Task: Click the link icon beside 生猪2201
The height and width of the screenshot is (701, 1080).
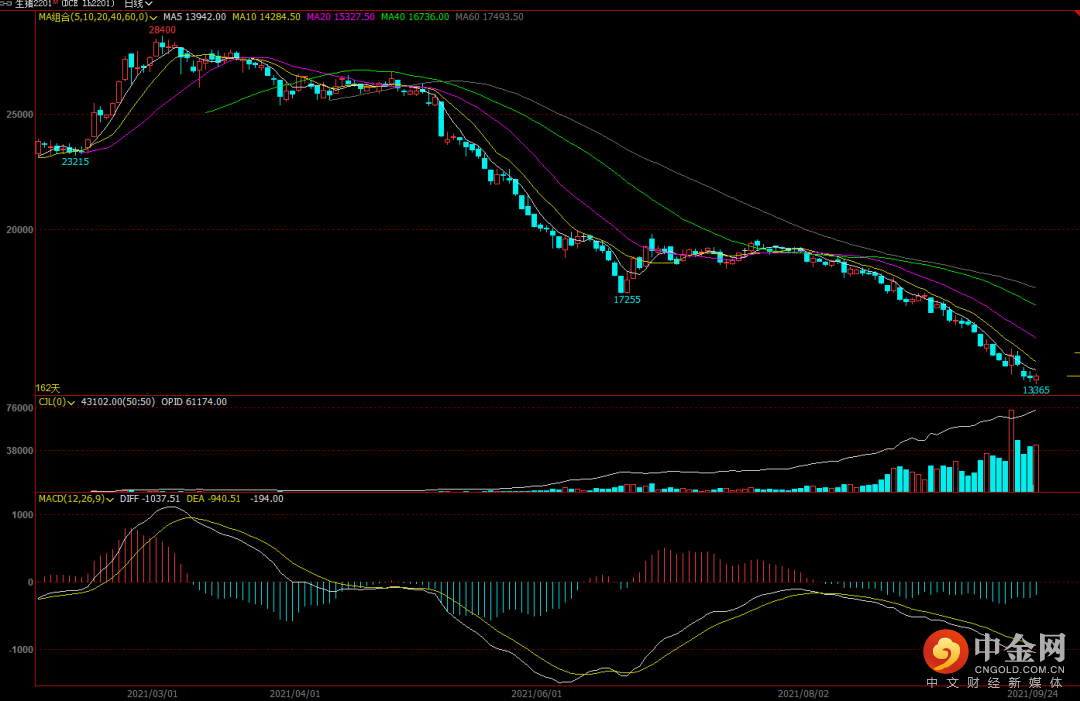Action: [7, 4]
